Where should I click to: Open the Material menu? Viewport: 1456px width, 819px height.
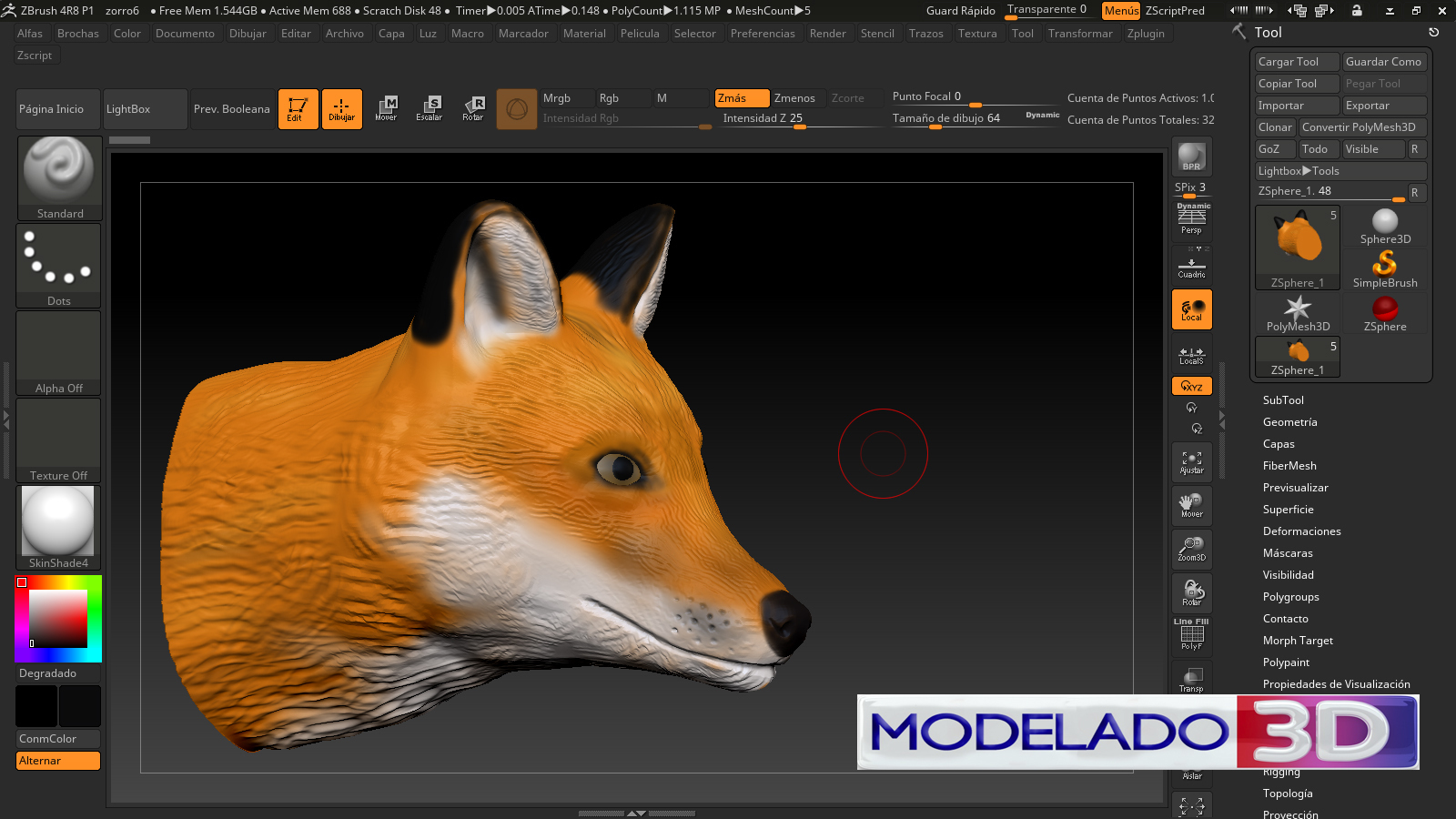pos(584,34)
